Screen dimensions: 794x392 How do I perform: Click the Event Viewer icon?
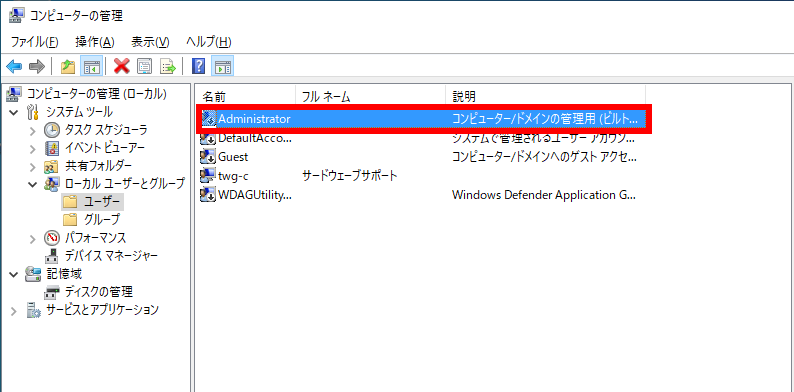(52, 148)
